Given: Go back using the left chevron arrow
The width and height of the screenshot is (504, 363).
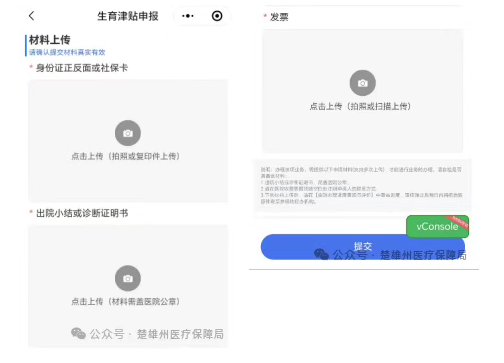Looking at the screenshot, I should coord(32,16).
